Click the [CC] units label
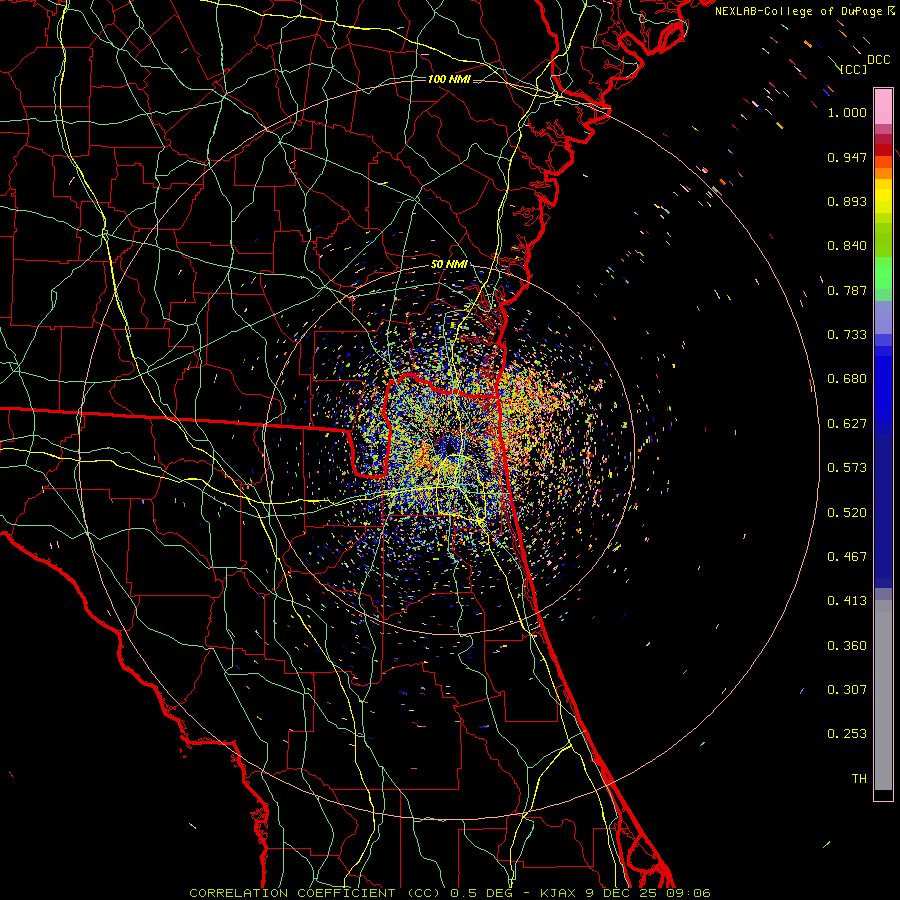900x900 pixels. 853,69
